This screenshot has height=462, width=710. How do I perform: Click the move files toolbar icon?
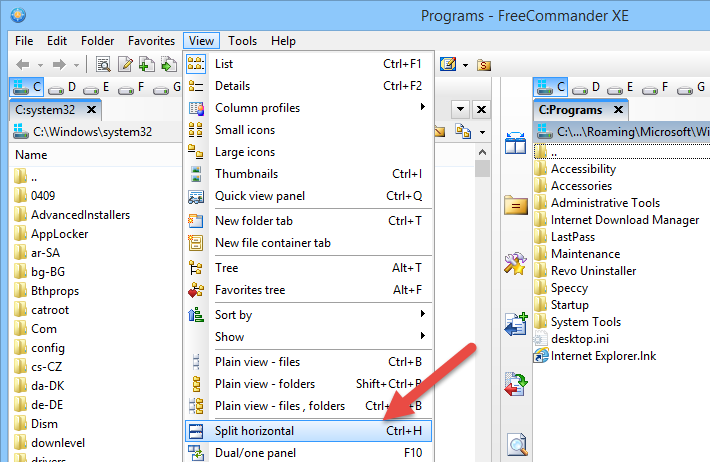pos(169,65)
